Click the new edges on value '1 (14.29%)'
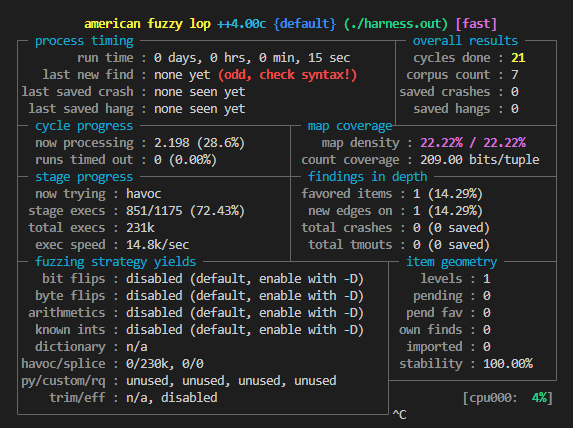Image resolution: width=573 pixels, height=428 pixels. [x=448, y=211]
